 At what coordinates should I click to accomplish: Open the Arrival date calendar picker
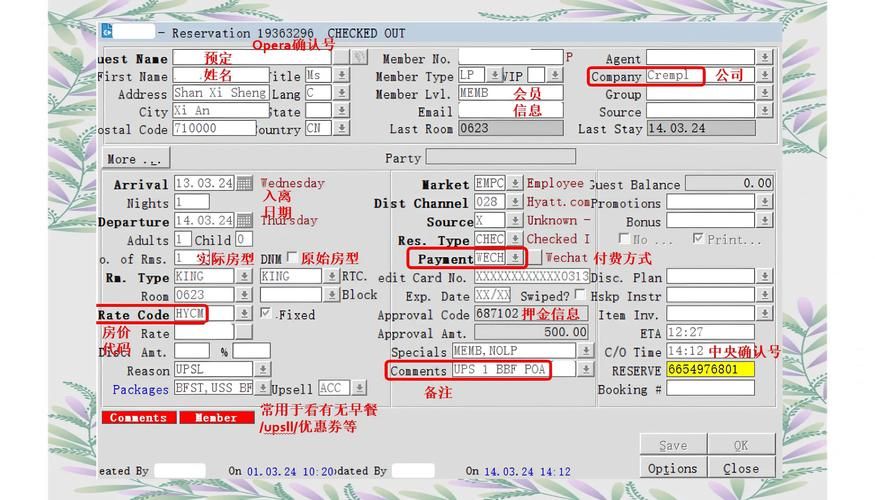coord(245,184)
